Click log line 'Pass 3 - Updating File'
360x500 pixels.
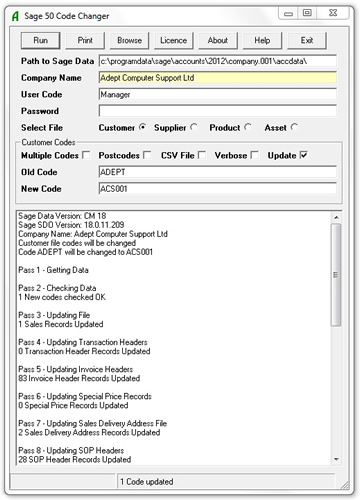pos(54,315)
